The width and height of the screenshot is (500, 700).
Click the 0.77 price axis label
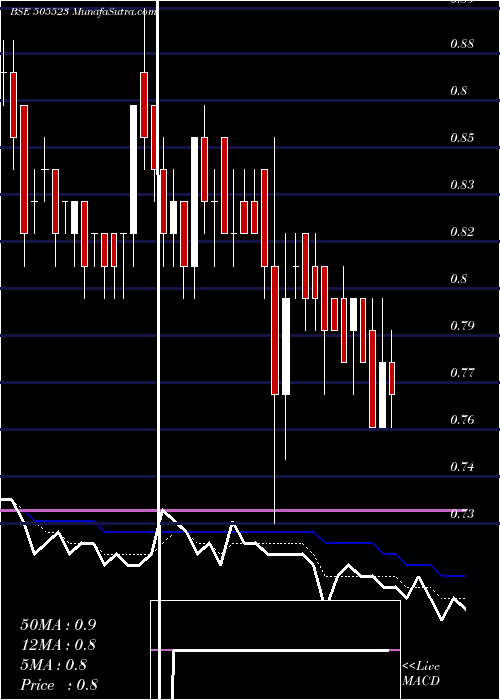pos(462,373)
